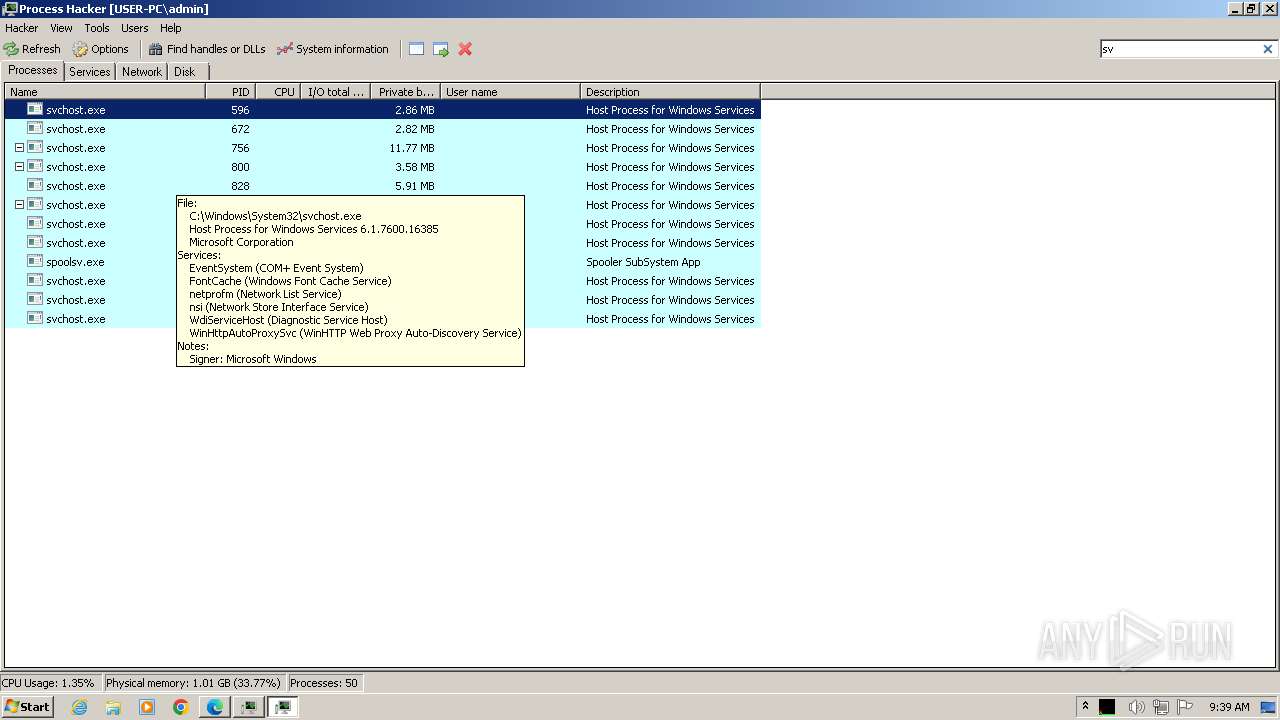Screen dimensions: 1280x720
Task: Open the Hacker menu
Action: [21, 28]
